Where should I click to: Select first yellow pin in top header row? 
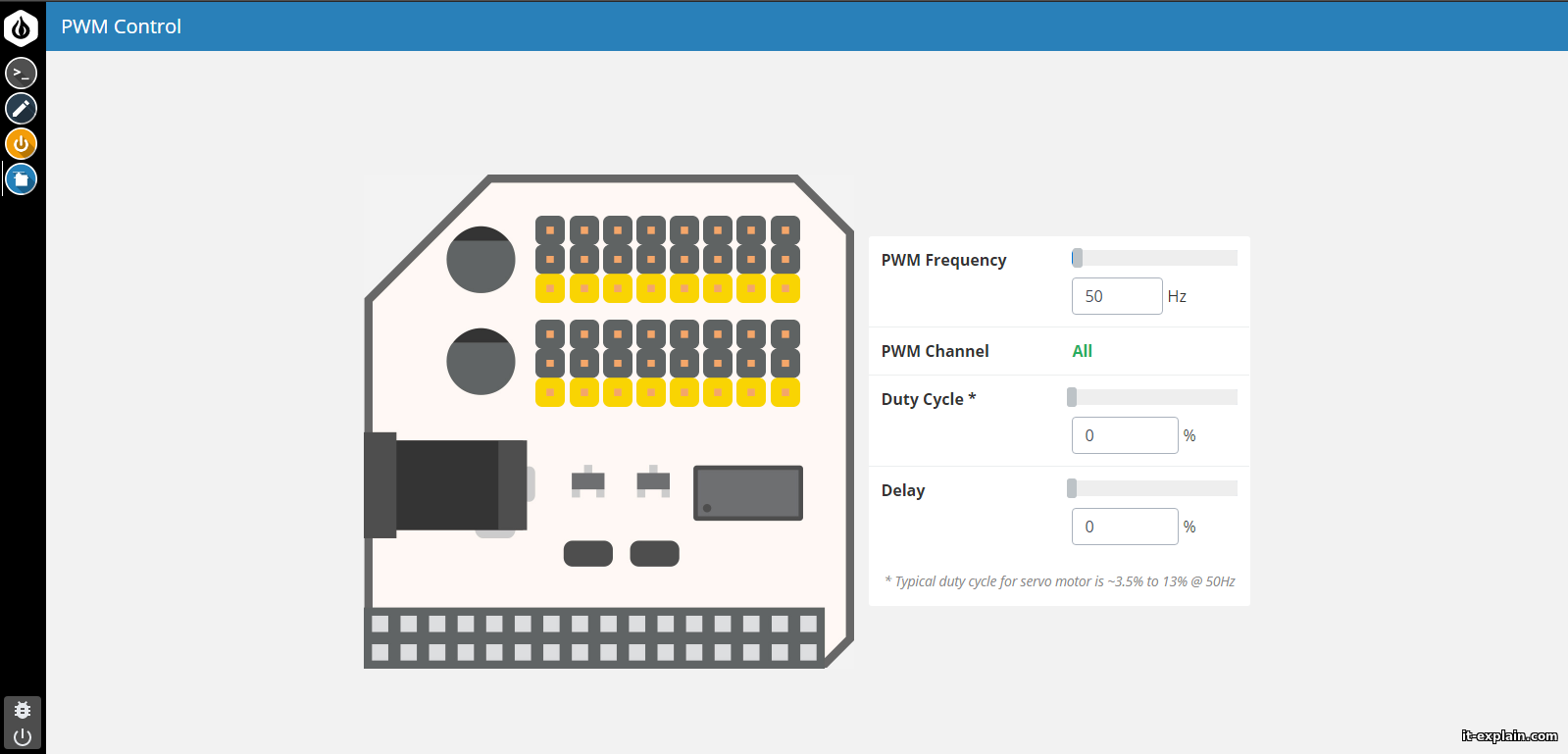550,288
